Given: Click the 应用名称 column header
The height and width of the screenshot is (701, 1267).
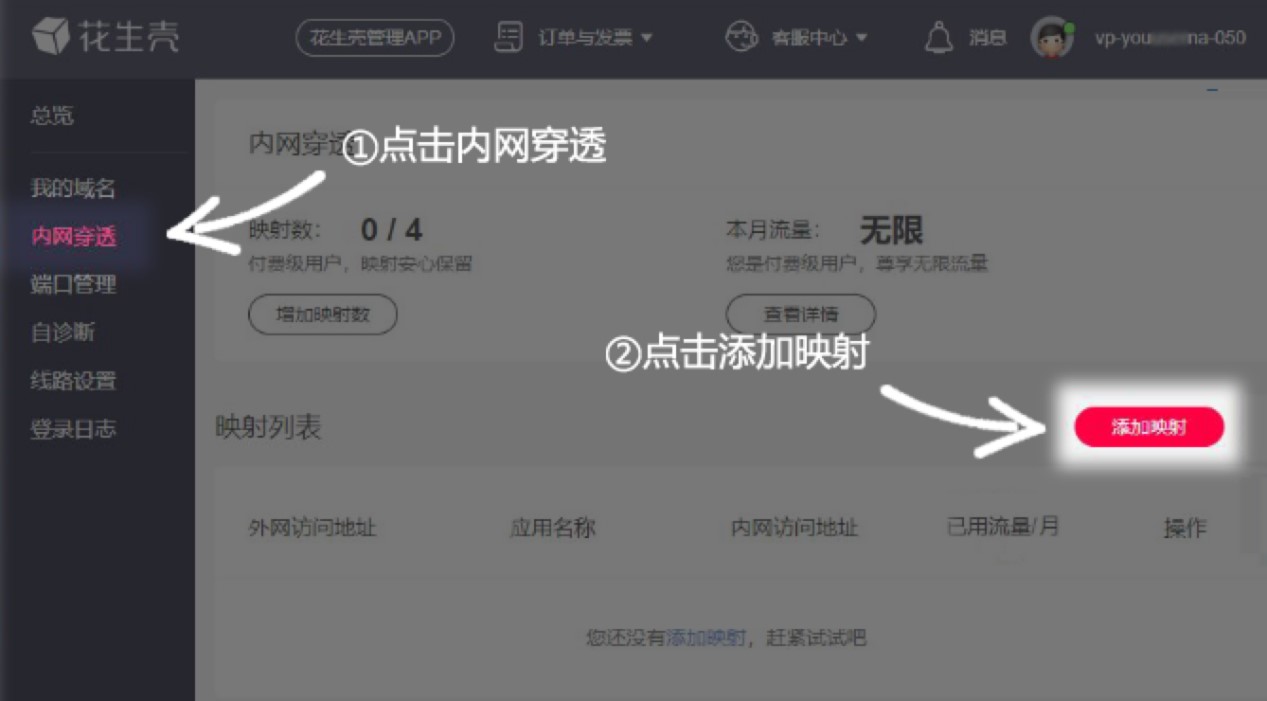Looking at the screenshot, I should (x=553, y=527).
